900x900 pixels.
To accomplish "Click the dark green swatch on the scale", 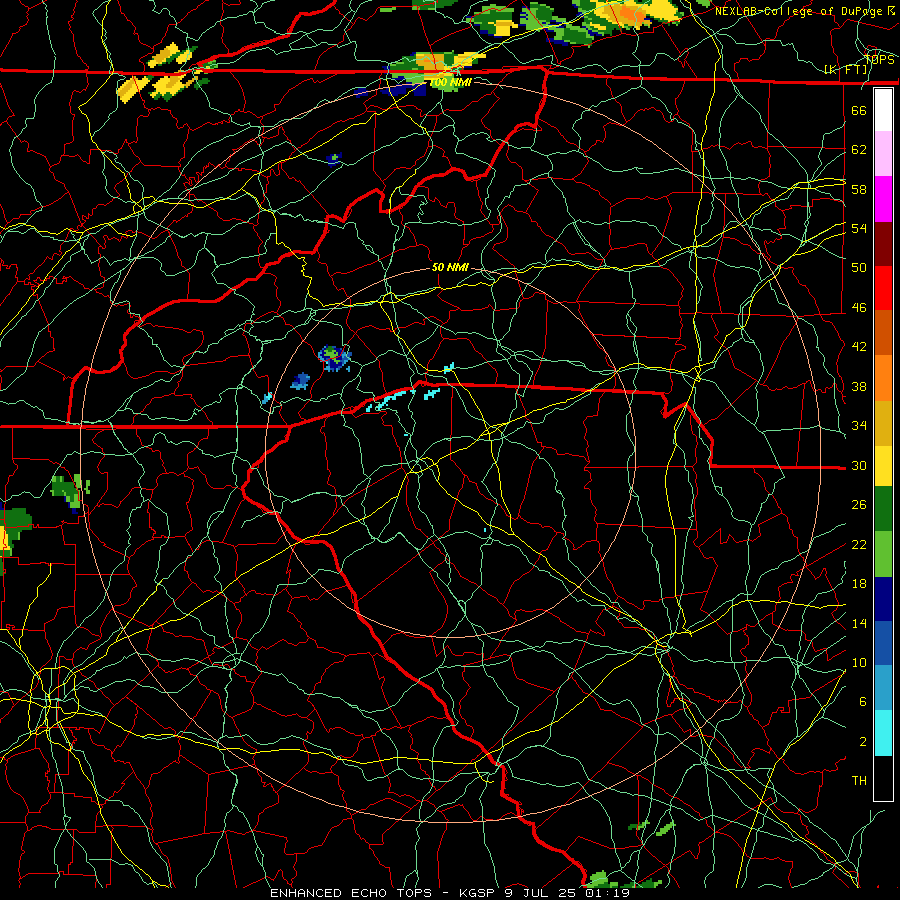I will click(883, 509).
